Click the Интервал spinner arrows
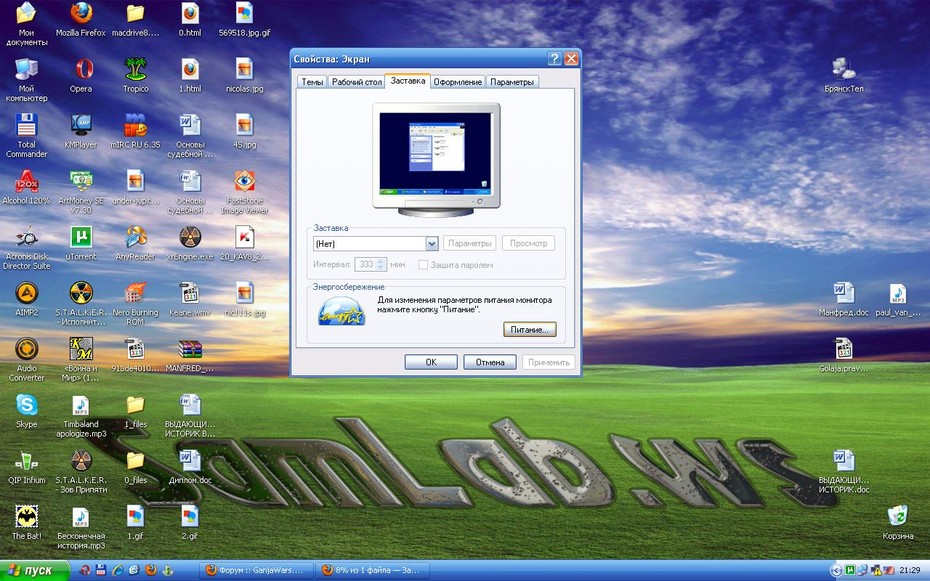930x581 pixels. click(x=381, y=264)
